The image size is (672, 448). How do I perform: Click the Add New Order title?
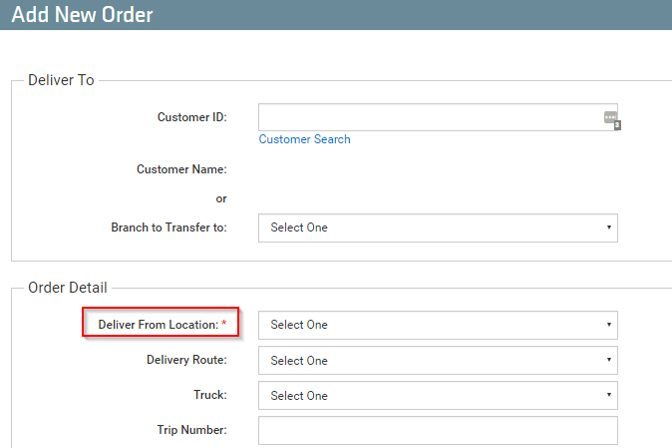[x=82, y=15]
